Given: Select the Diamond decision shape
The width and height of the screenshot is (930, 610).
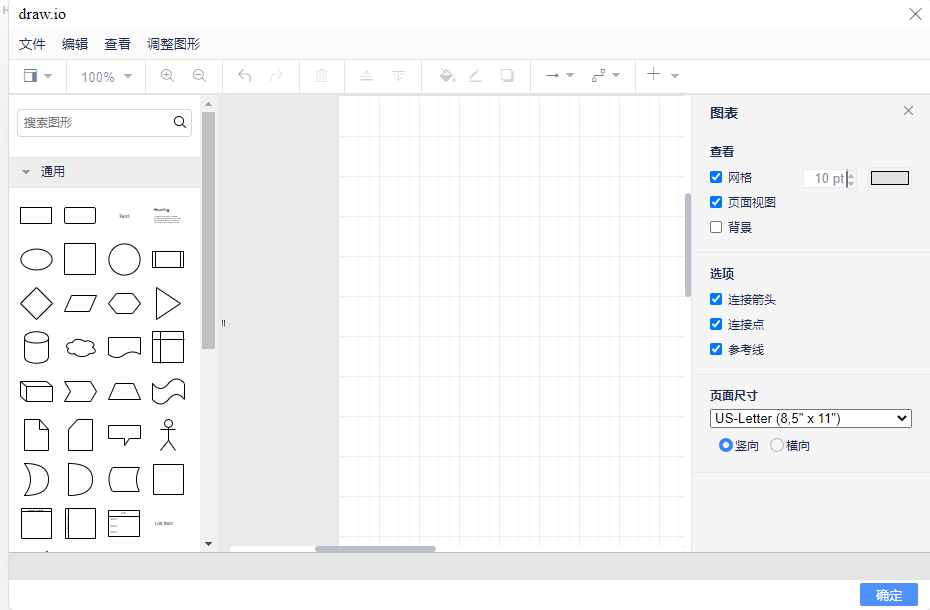Looking at the screenshot, I should click(x=36, y=303).
